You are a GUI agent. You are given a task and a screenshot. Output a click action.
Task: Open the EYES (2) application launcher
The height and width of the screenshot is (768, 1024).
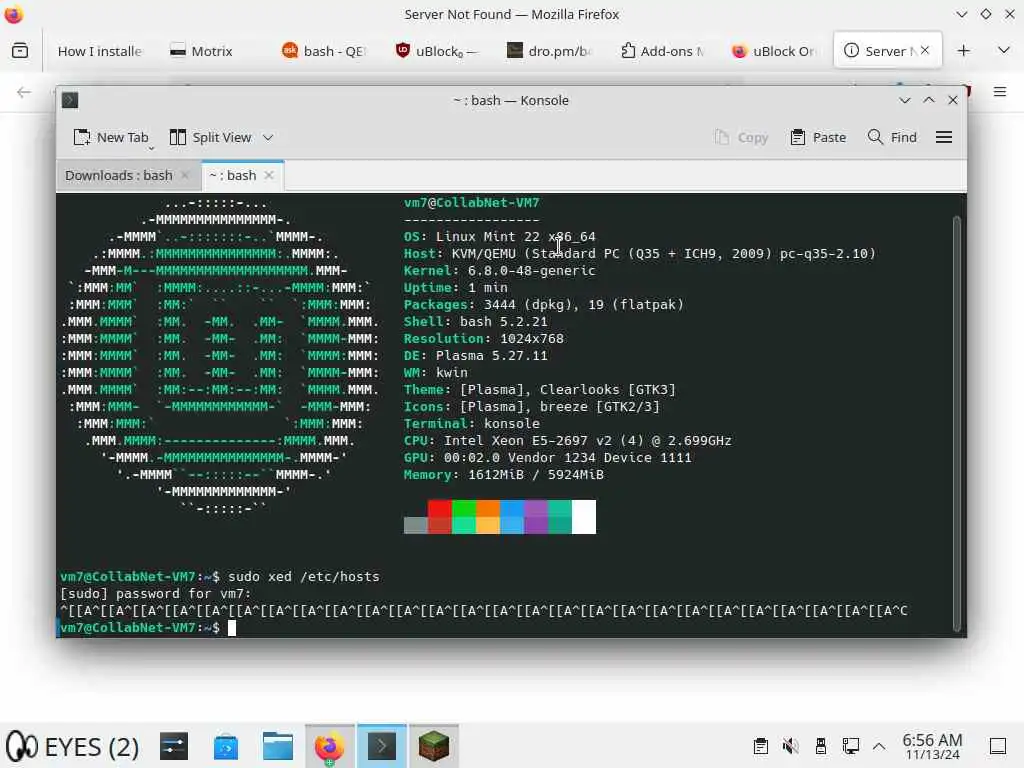pos(73,746)
